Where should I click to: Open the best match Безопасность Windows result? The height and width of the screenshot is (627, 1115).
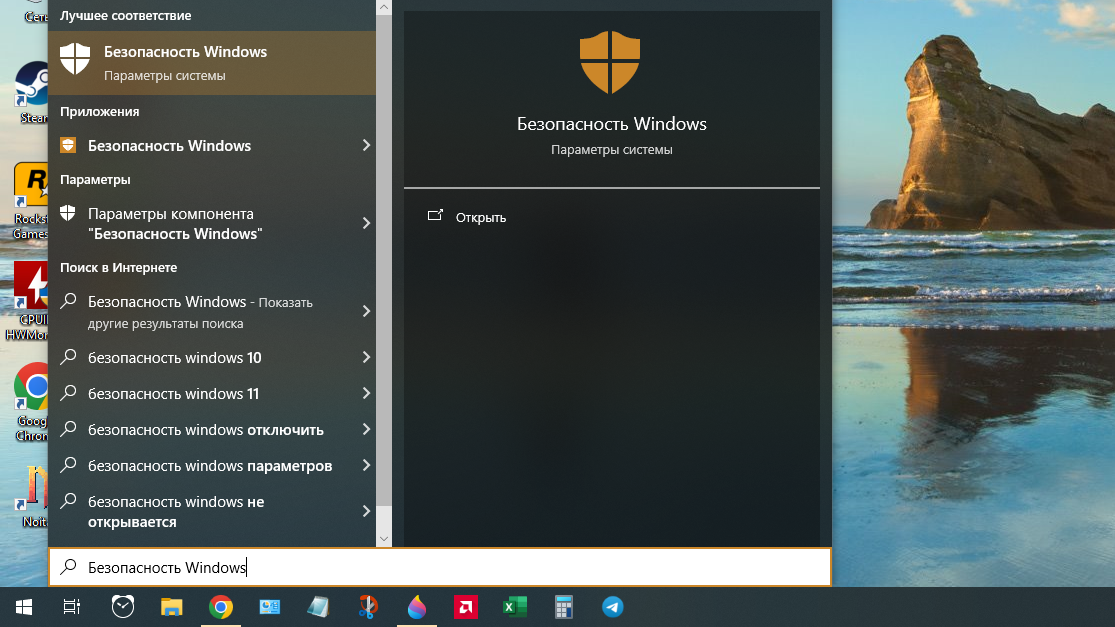212,63
